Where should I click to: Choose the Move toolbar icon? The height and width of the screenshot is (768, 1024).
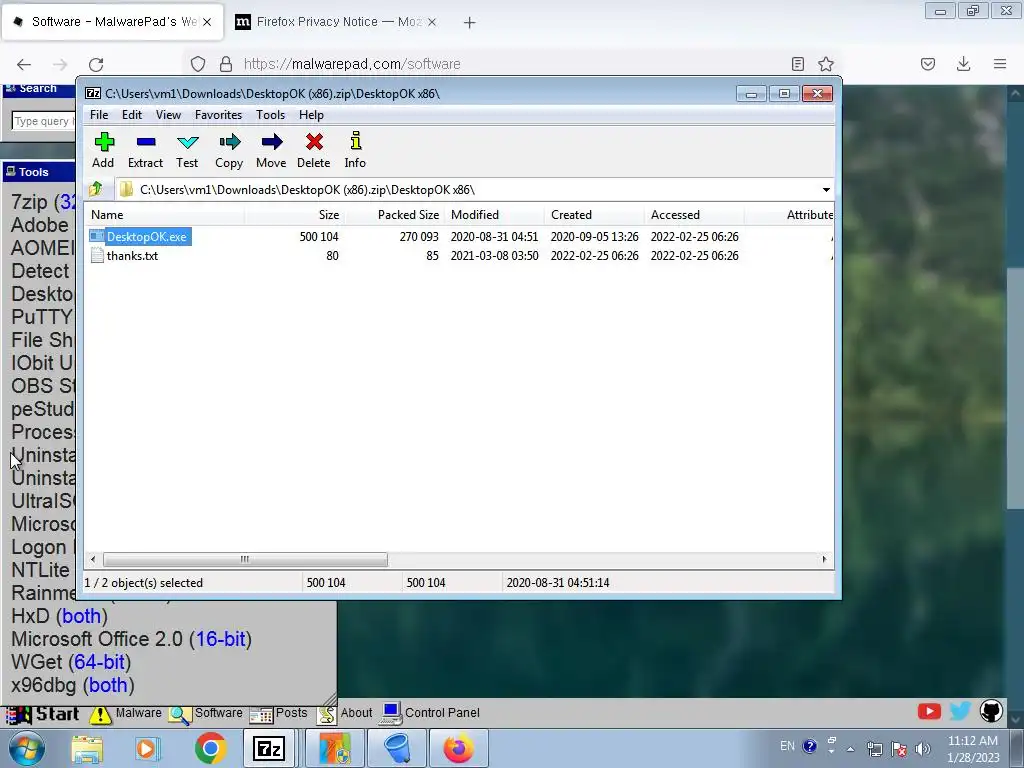tap(271, 150)
